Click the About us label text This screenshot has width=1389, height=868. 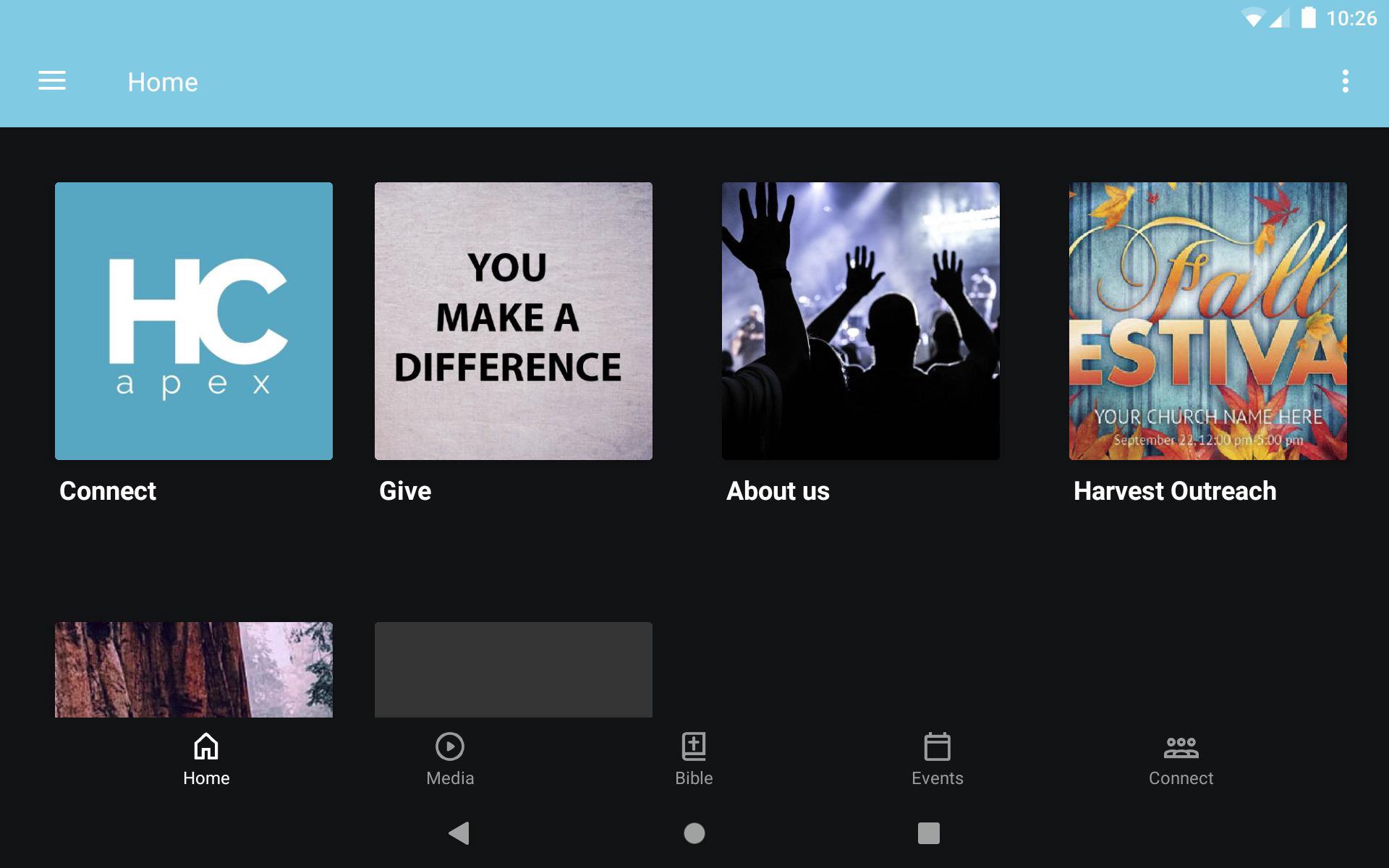point(778,491)
